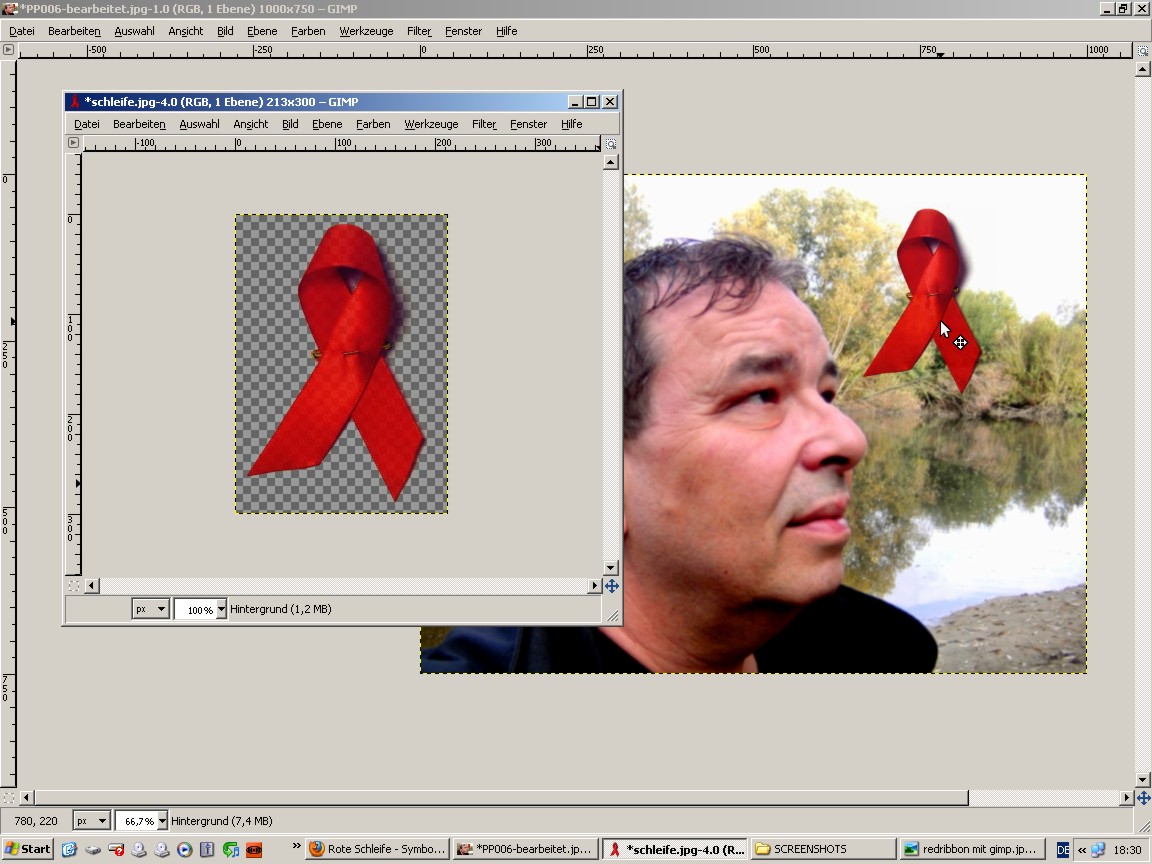
Task: Click Windows Start button
Action: [x=27, y=849]
